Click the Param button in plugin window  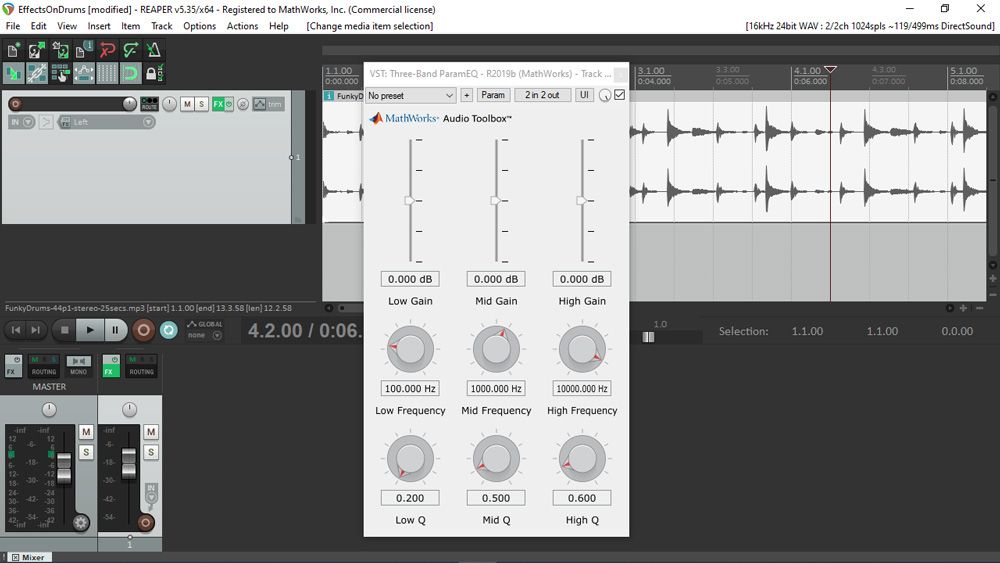[492, 95]
